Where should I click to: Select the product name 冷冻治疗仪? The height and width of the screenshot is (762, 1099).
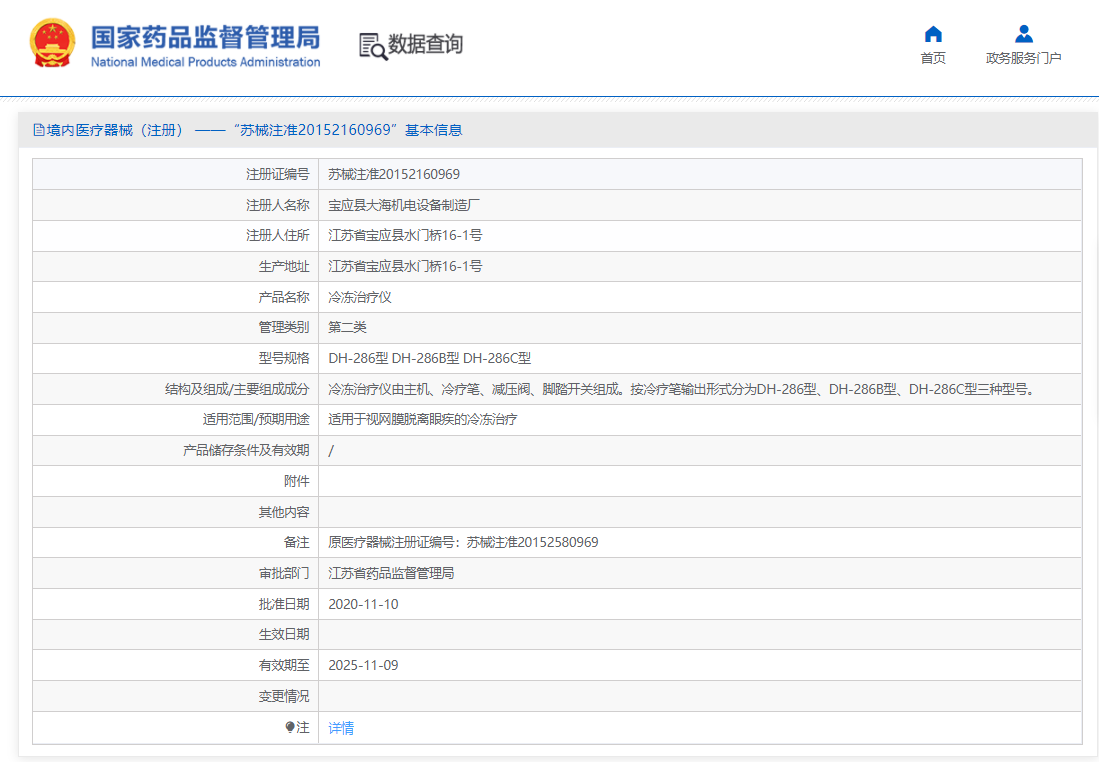[360, 297]
